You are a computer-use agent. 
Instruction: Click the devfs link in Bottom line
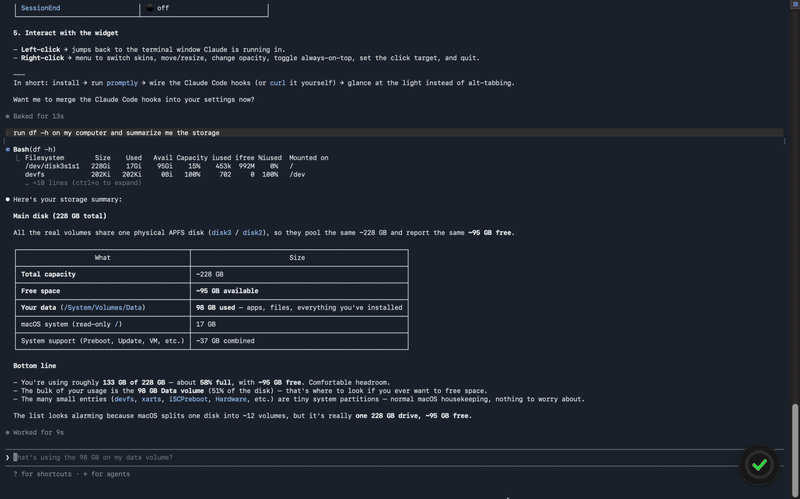pos(124,399)
